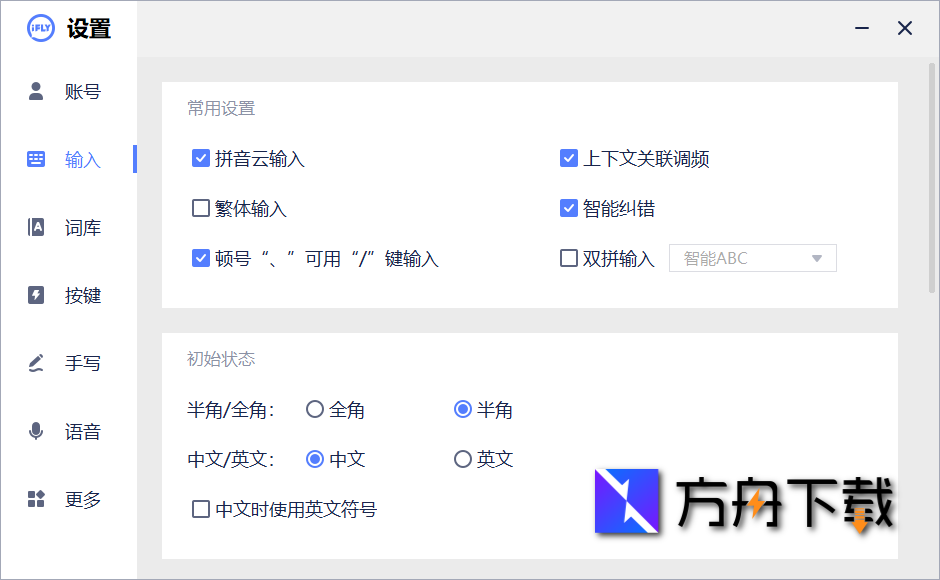Uncheck the 顿号可用"/"键输入 option
The image size is (940, 580).
click(200, 258)
